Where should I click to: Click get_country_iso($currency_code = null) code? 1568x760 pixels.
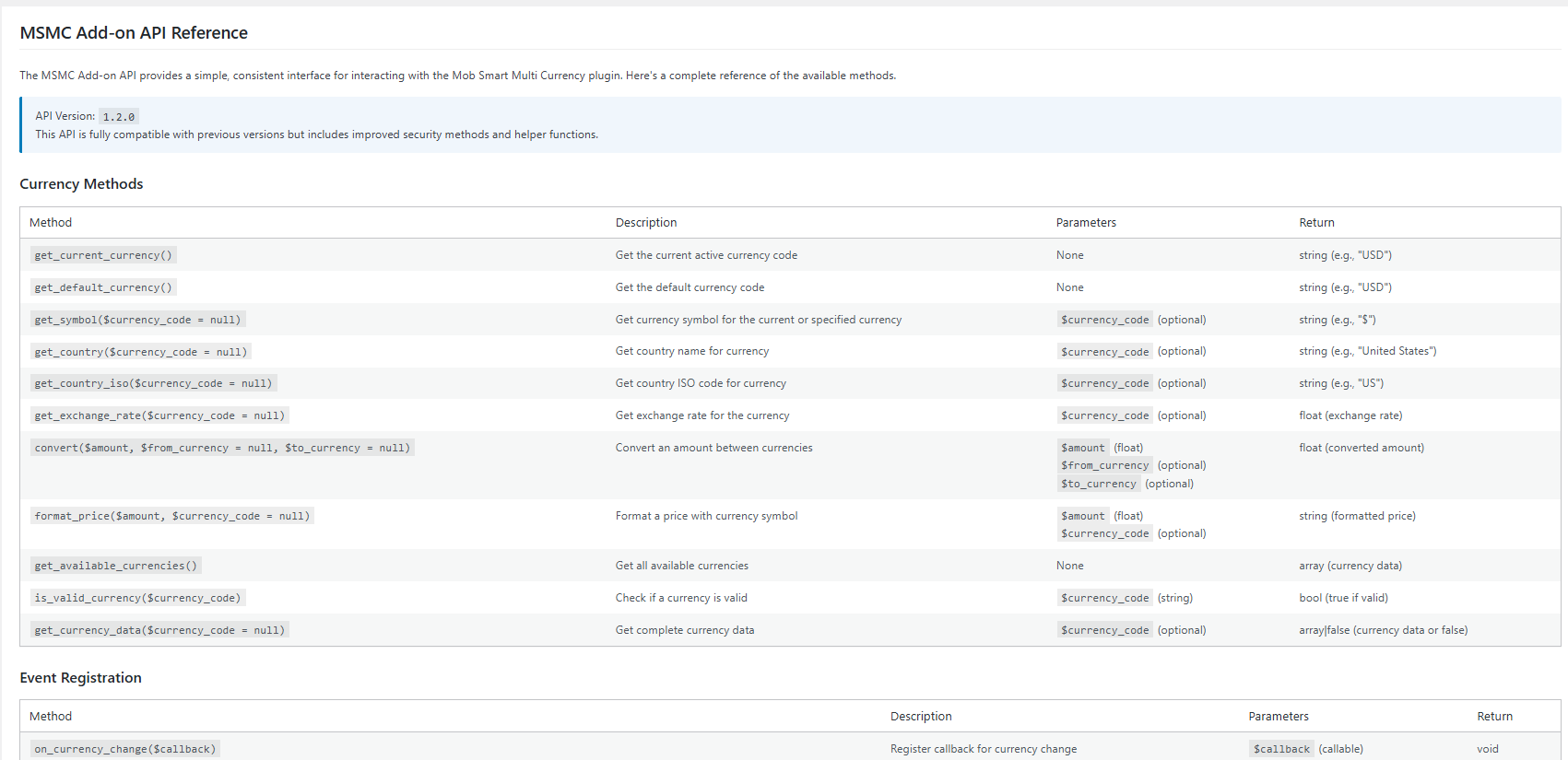coord(153,383)
